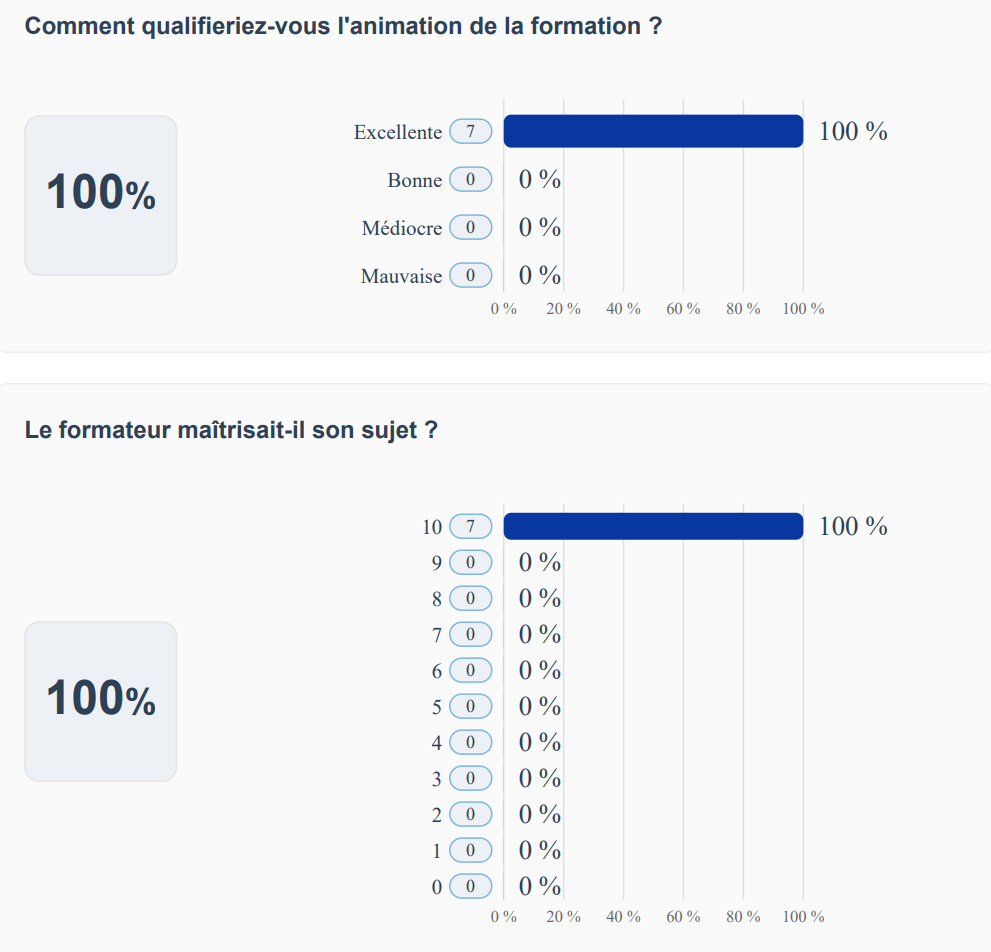The image size is (991, 952).
Task: Click the formateur maîtrisait-il son sujet heading
Action: coord(231,431)
